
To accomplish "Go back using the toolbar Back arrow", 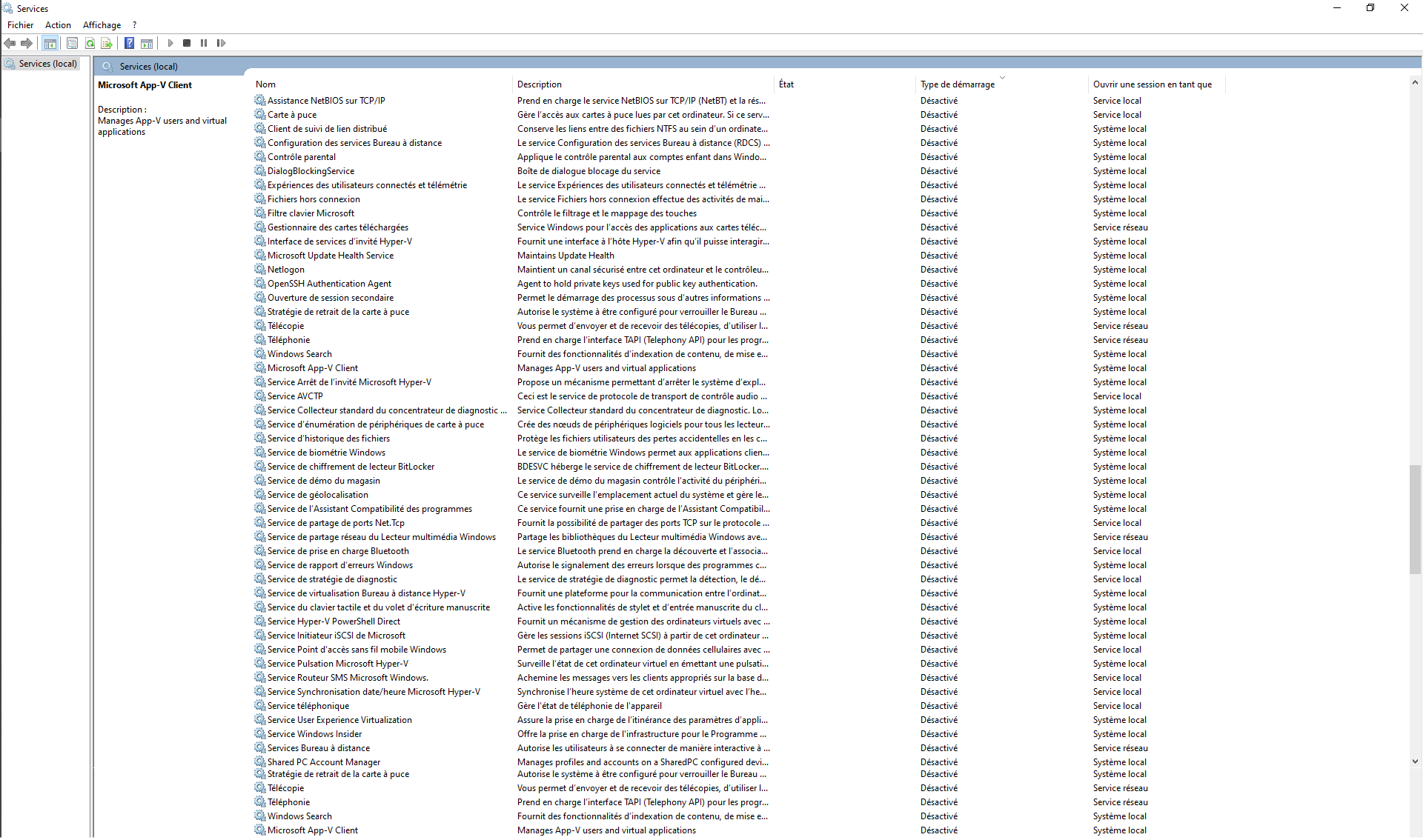I will [x=10, y=44].
